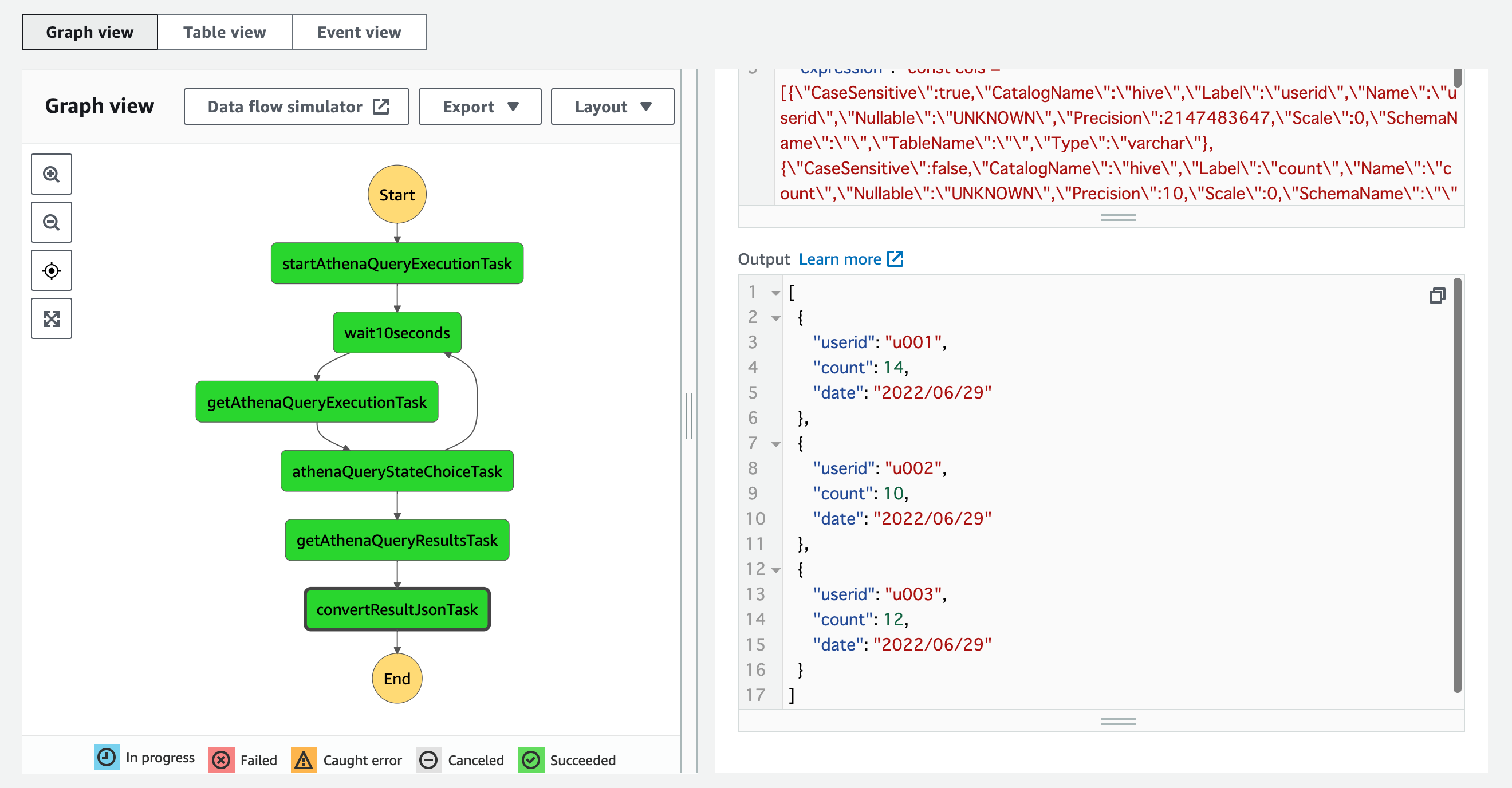Click the zoom out magnifier icon
The height and width of the screenshot is (788, 1512).
click(x=52, y=222)
